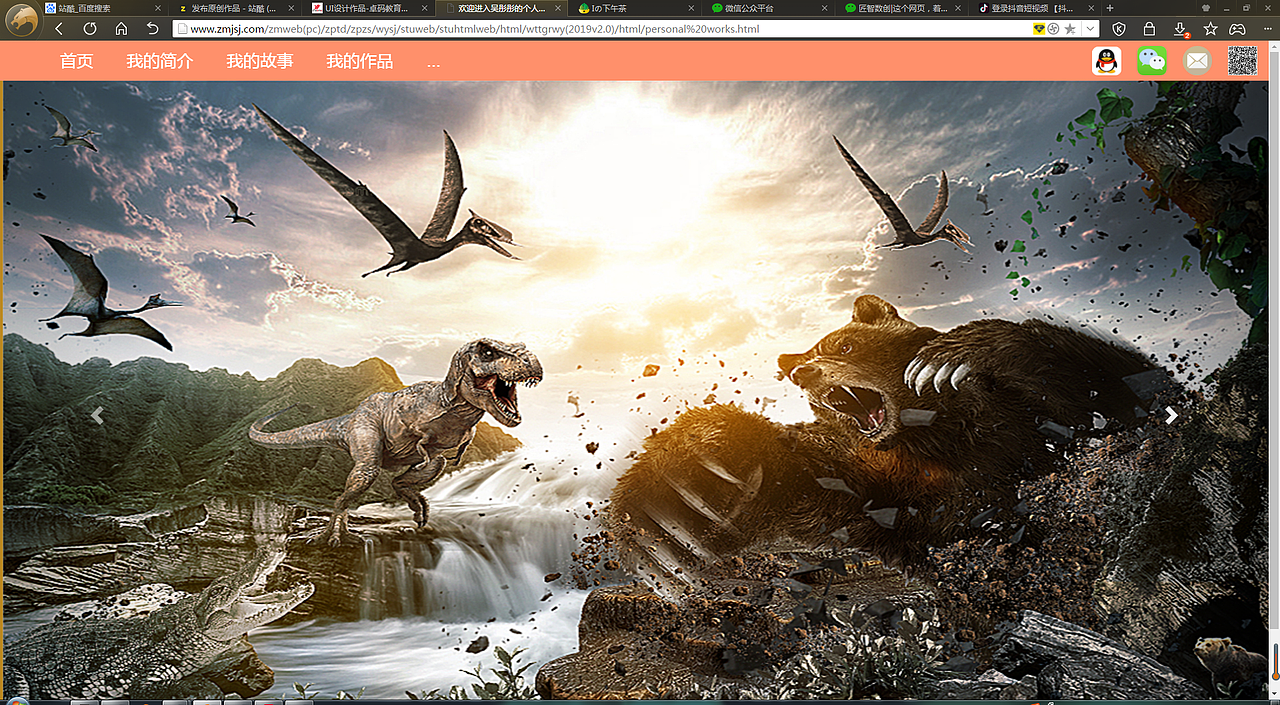Open the shield K security icon
The width and height of the screenshot is (1280, 705).
click(1118, 29)
